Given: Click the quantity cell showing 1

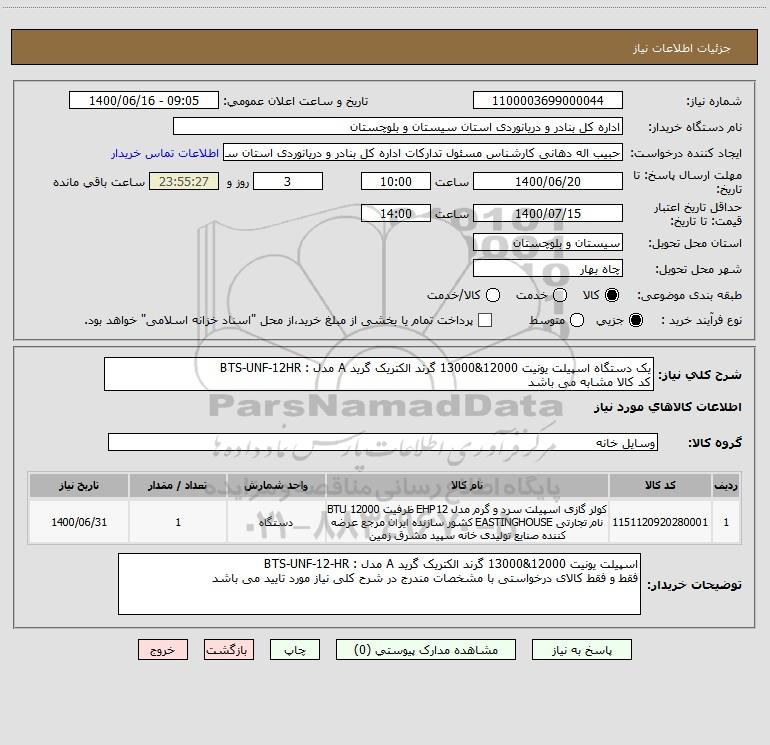Looking at the screenshot, I should [178, 522].
